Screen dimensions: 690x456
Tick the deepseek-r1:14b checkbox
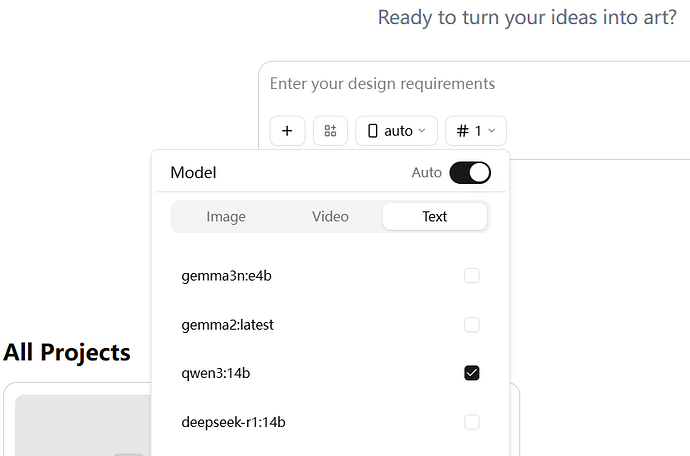point(472,422)
